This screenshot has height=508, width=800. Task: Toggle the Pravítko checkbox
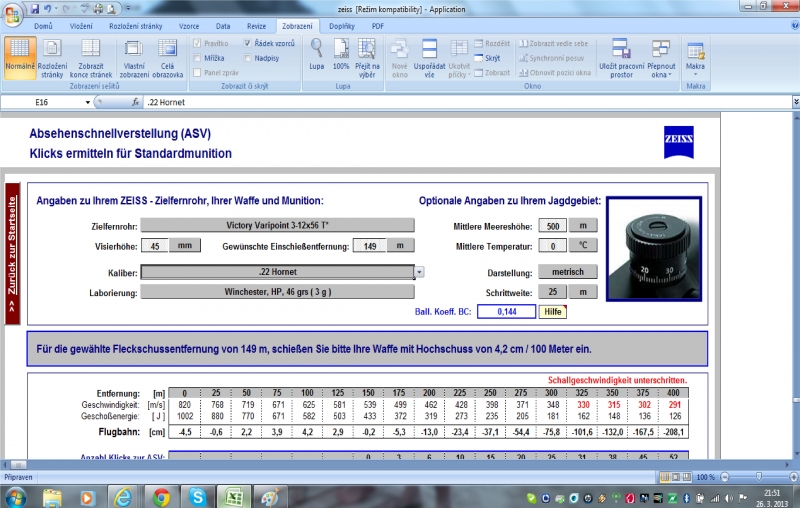[197, 43]
